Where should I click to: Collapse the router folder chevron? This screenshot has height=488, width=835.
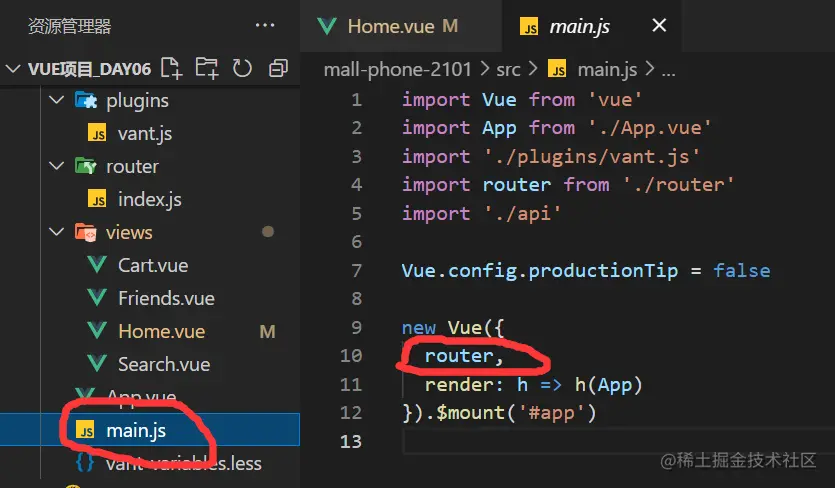click(x=56, y=166)
